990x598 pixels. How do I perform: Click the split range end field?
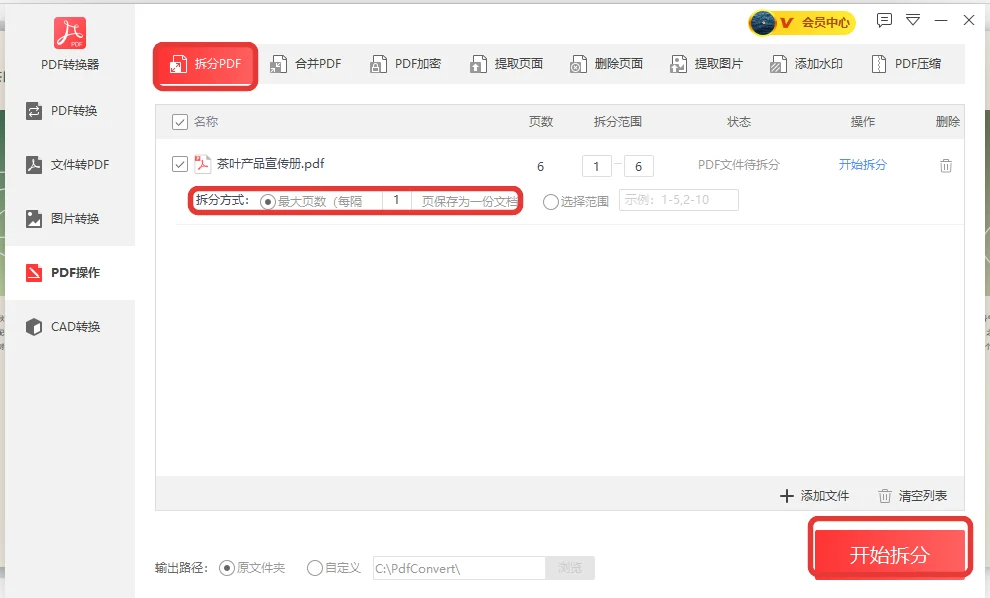[x=639, y=166]
